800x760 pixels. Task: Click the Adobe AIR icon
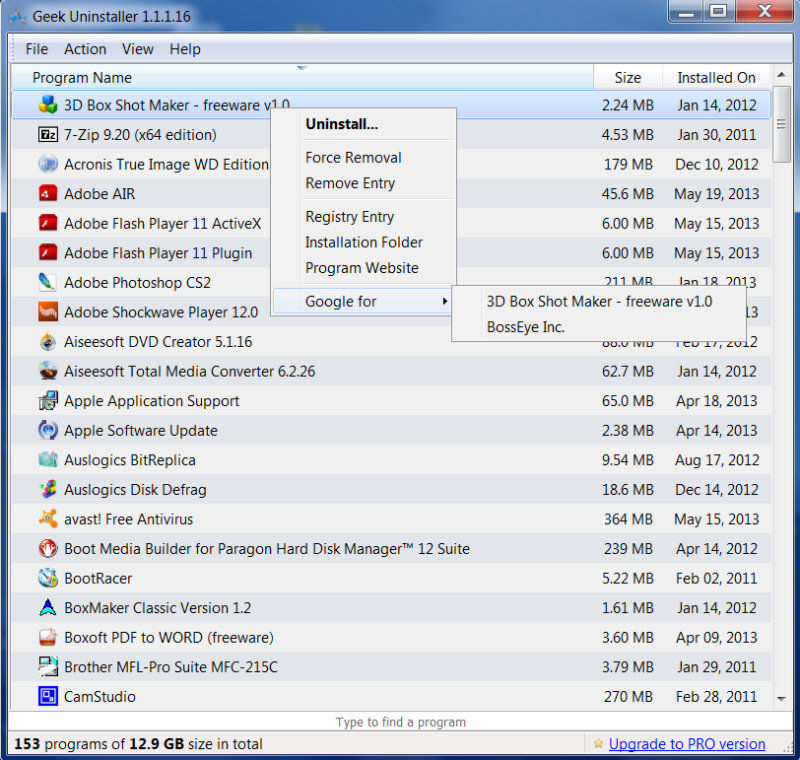[x=48, y=194]
